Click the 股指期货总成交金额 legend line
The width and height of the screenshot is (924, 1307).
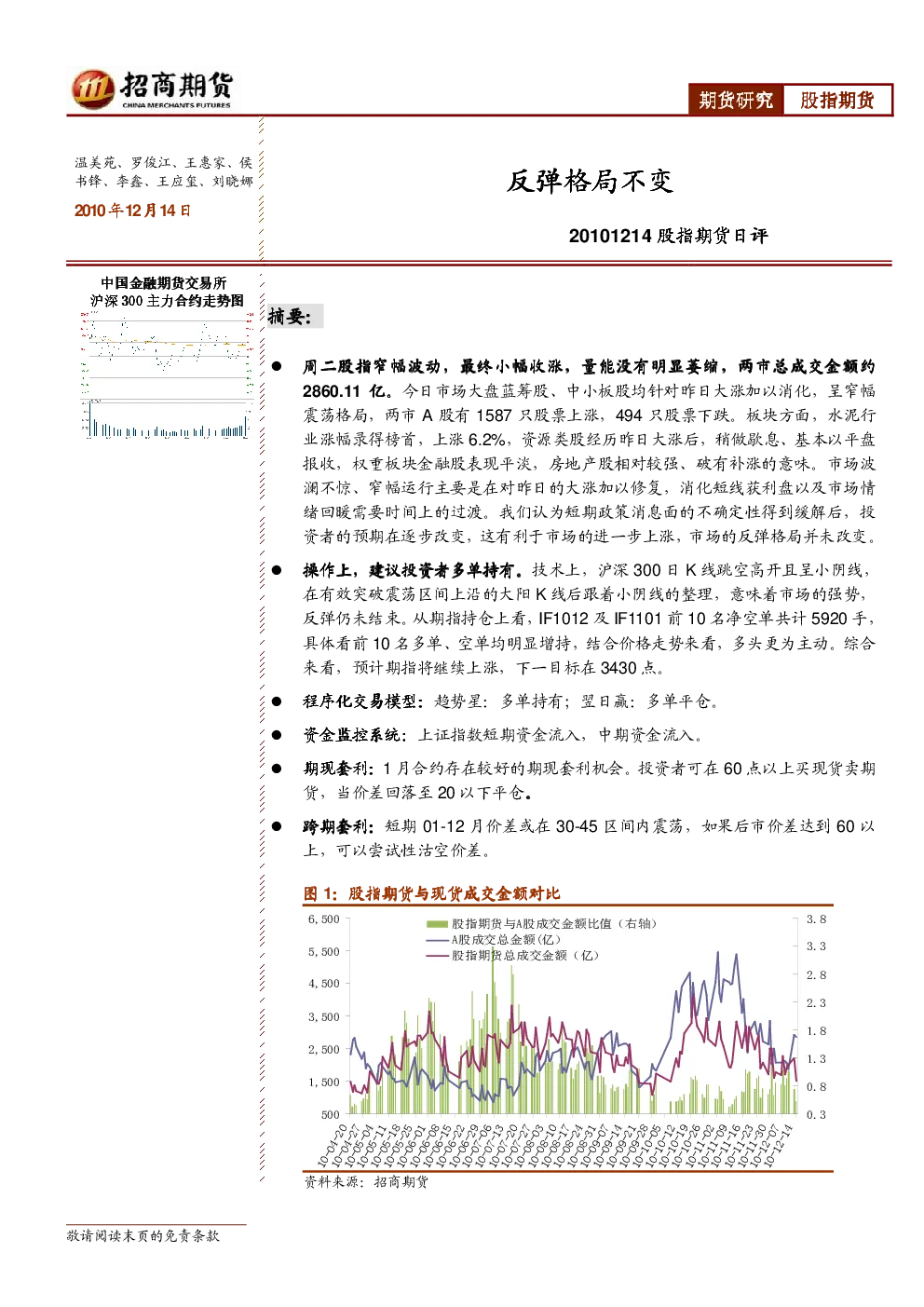click(x=437, y=956)
